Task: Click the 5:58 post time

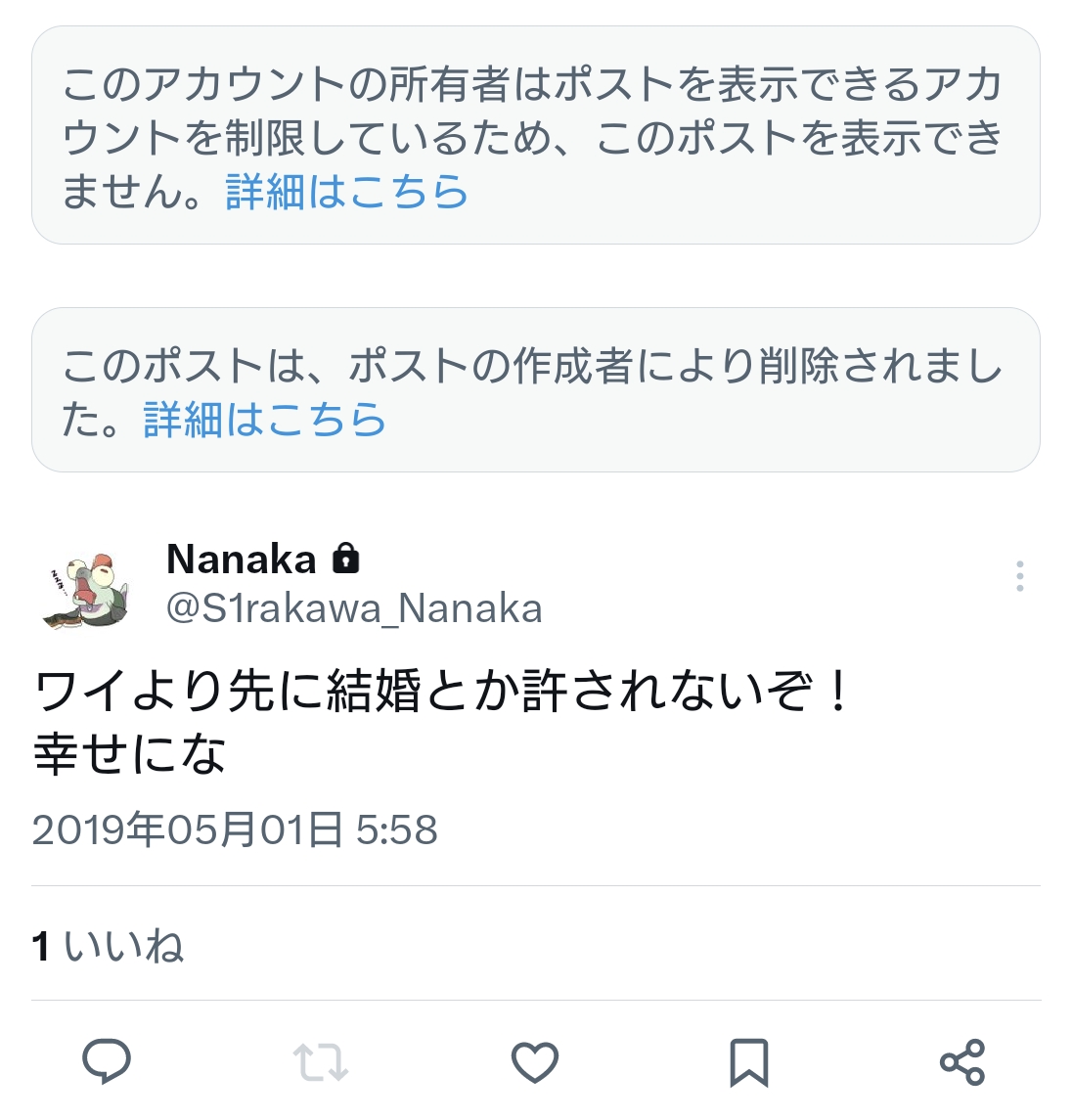Action: [x=396, y=830]
